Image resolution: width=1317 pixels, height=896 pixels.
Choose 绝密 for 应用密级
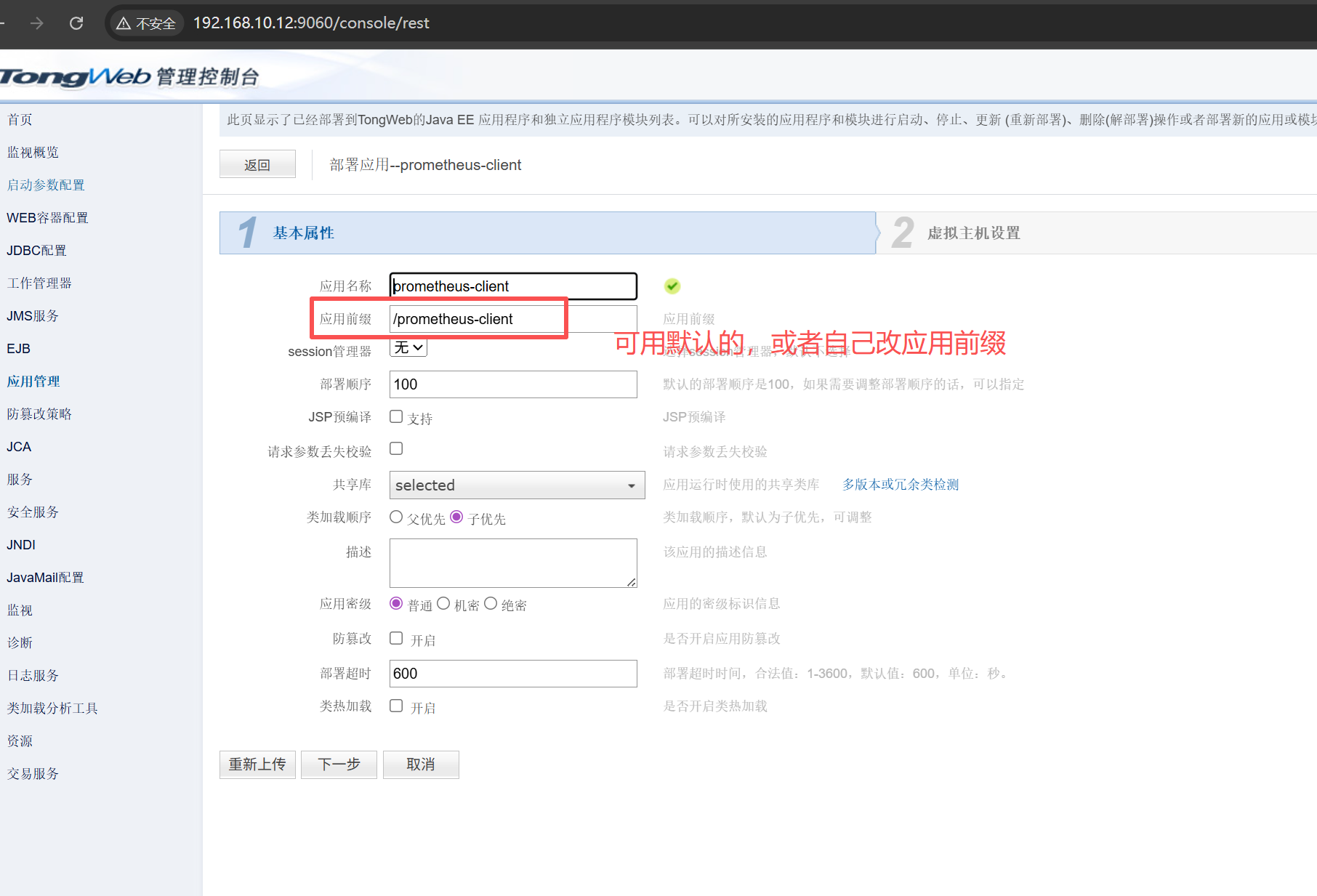491,603
